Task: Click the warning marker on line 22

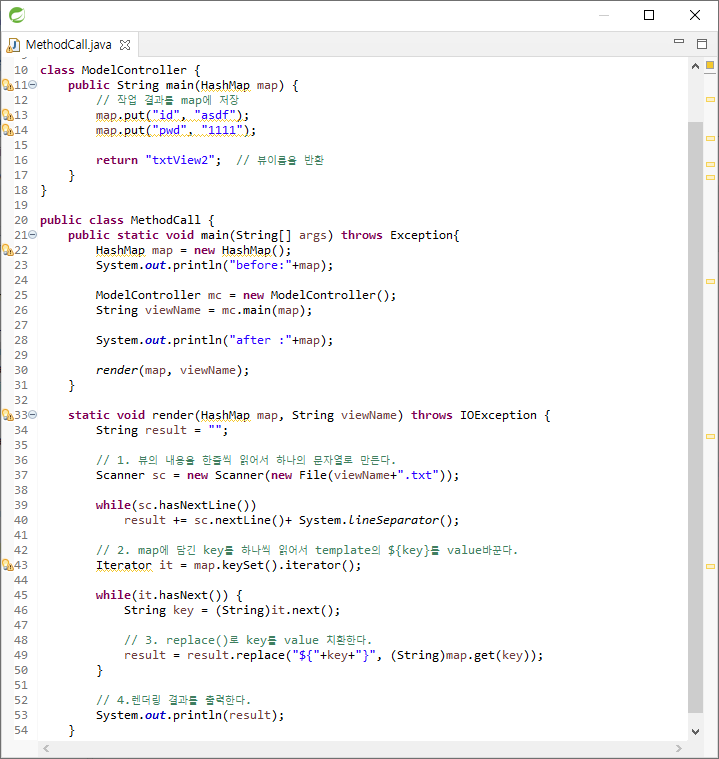Action: pos(8,250)
